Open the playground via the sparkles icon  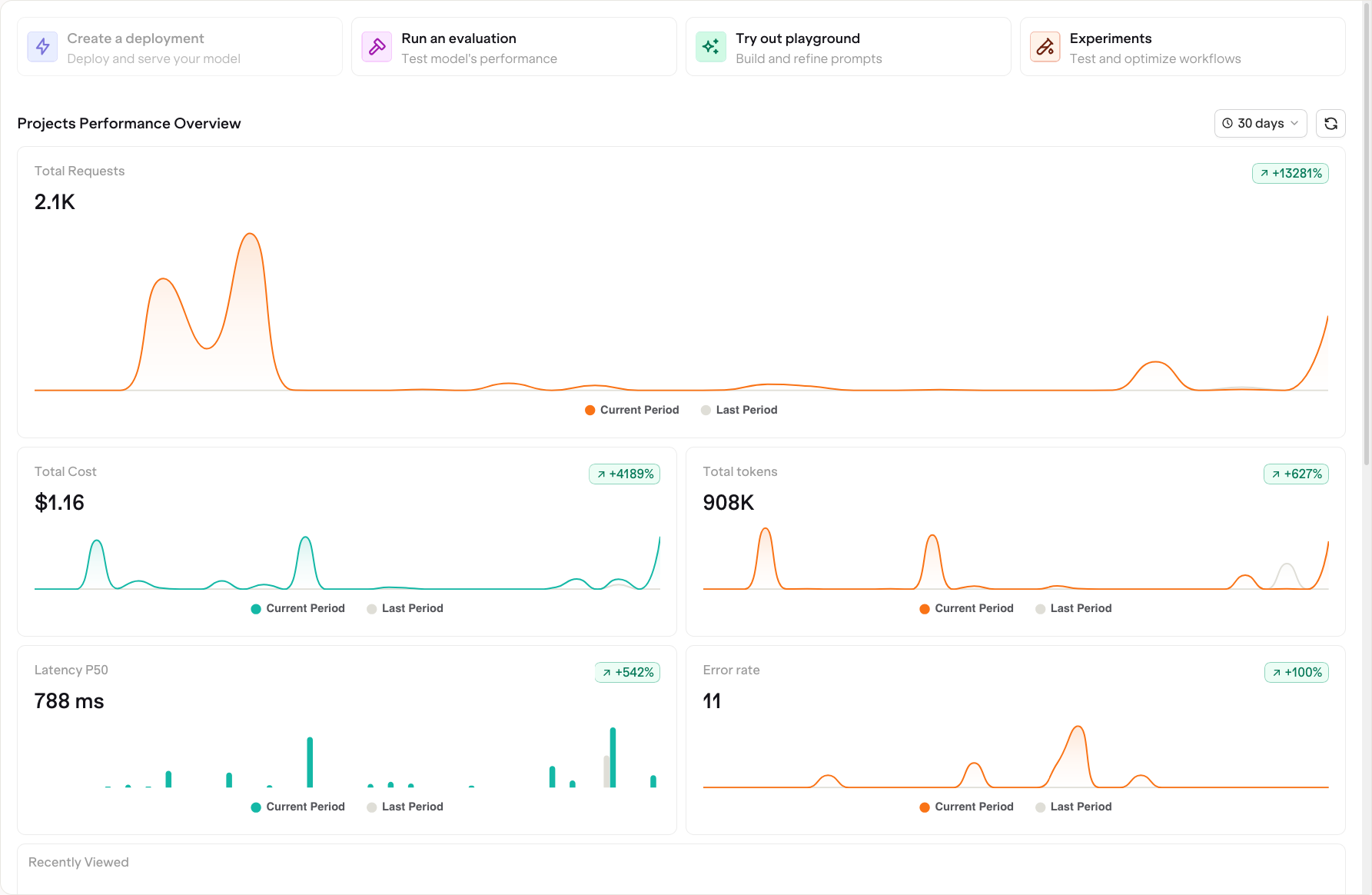tap(711, 46)
